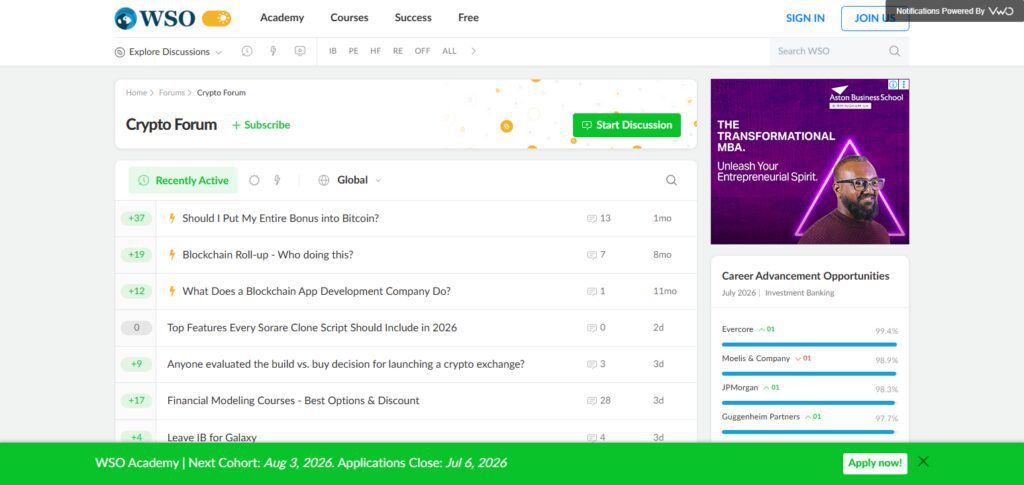The image size is (1024, 485).
Task: Select the IB forum shortcut
Action: click(332, 51)
